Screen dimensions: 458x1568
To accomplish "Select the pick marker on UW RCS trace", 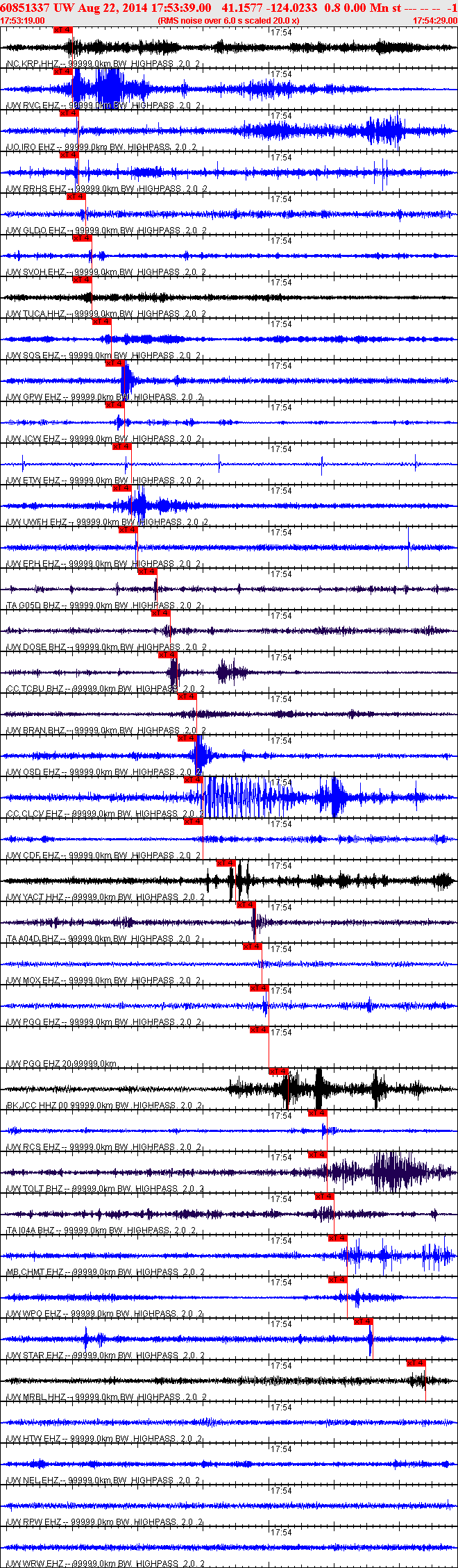I will click(x=317, y=1113).
